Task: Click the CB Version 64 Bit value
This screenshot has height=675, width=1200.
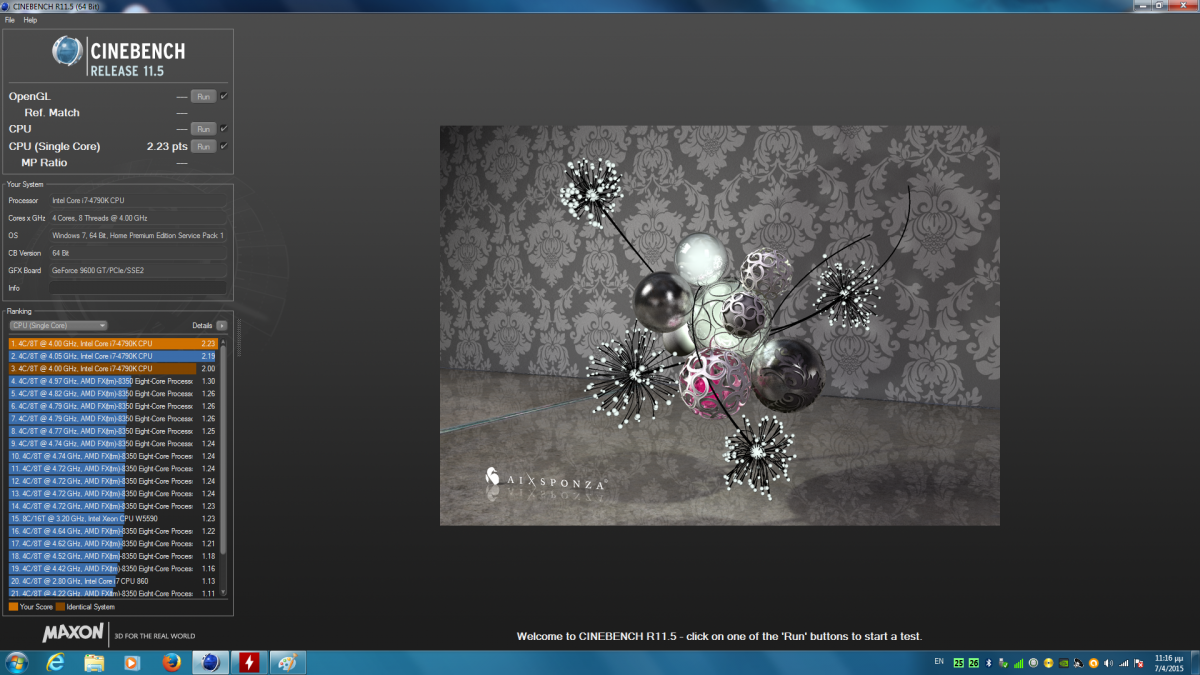Action: (x=138, y=253)
